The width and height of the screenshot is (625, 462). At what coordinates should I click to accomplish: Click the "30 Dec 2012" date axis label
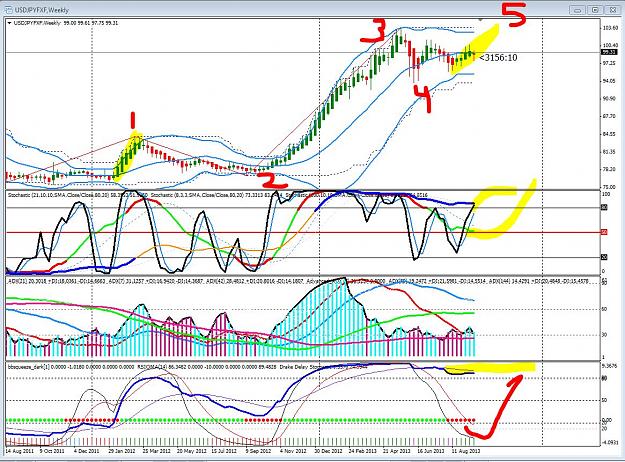click(328, 451)
